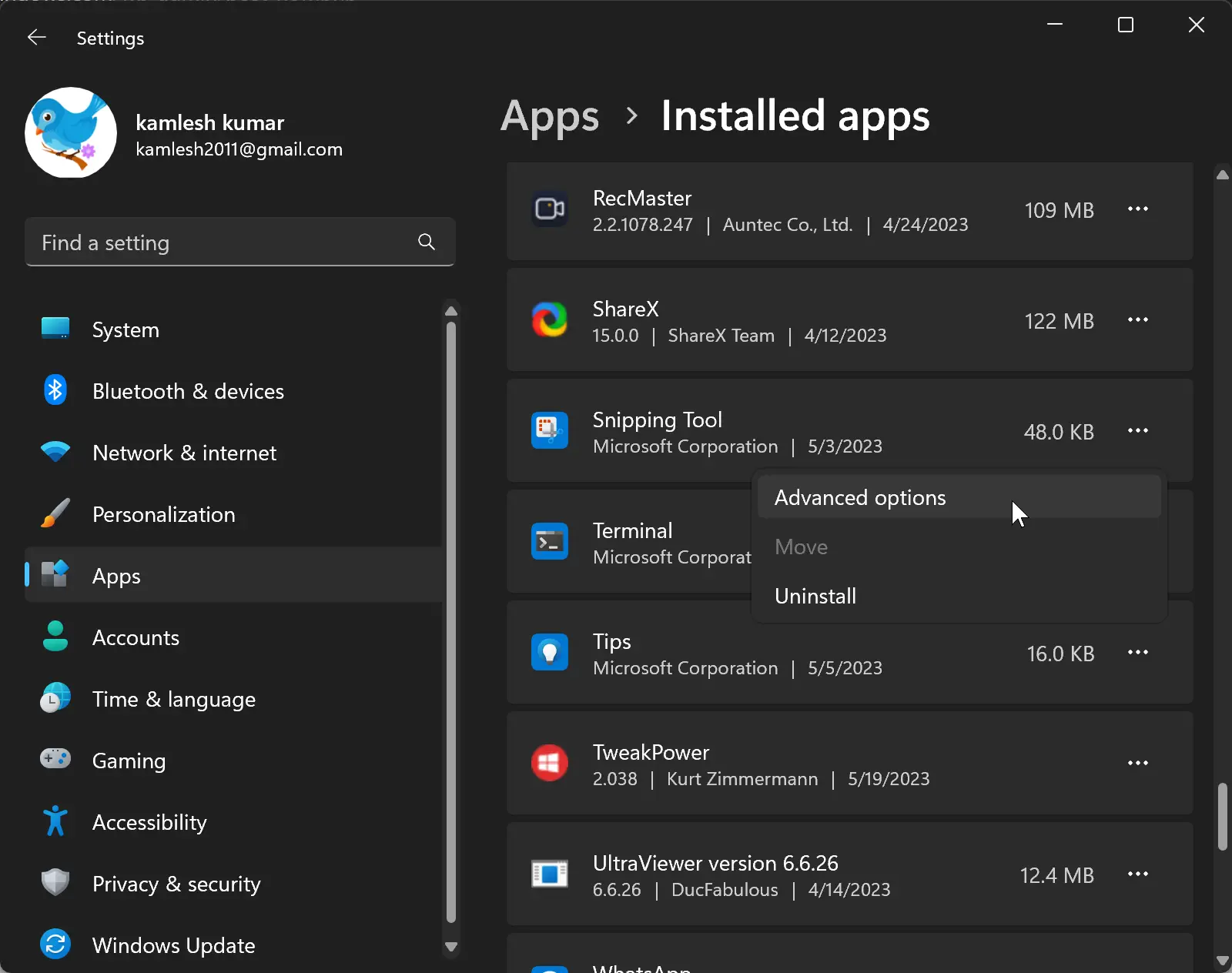Choose Uninstall in the context menu

point(959,596)
